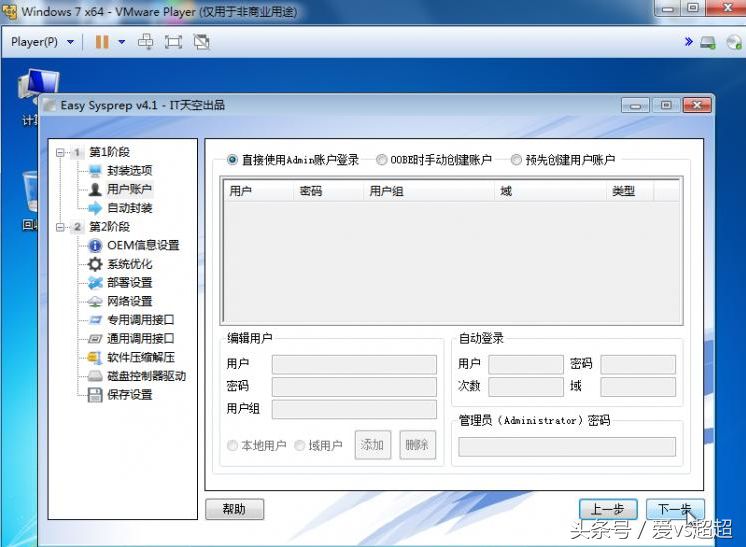This screenshot has width=746, height=547.
Task: Click the OEM信息设置 info icon
Action: [95, 245]
